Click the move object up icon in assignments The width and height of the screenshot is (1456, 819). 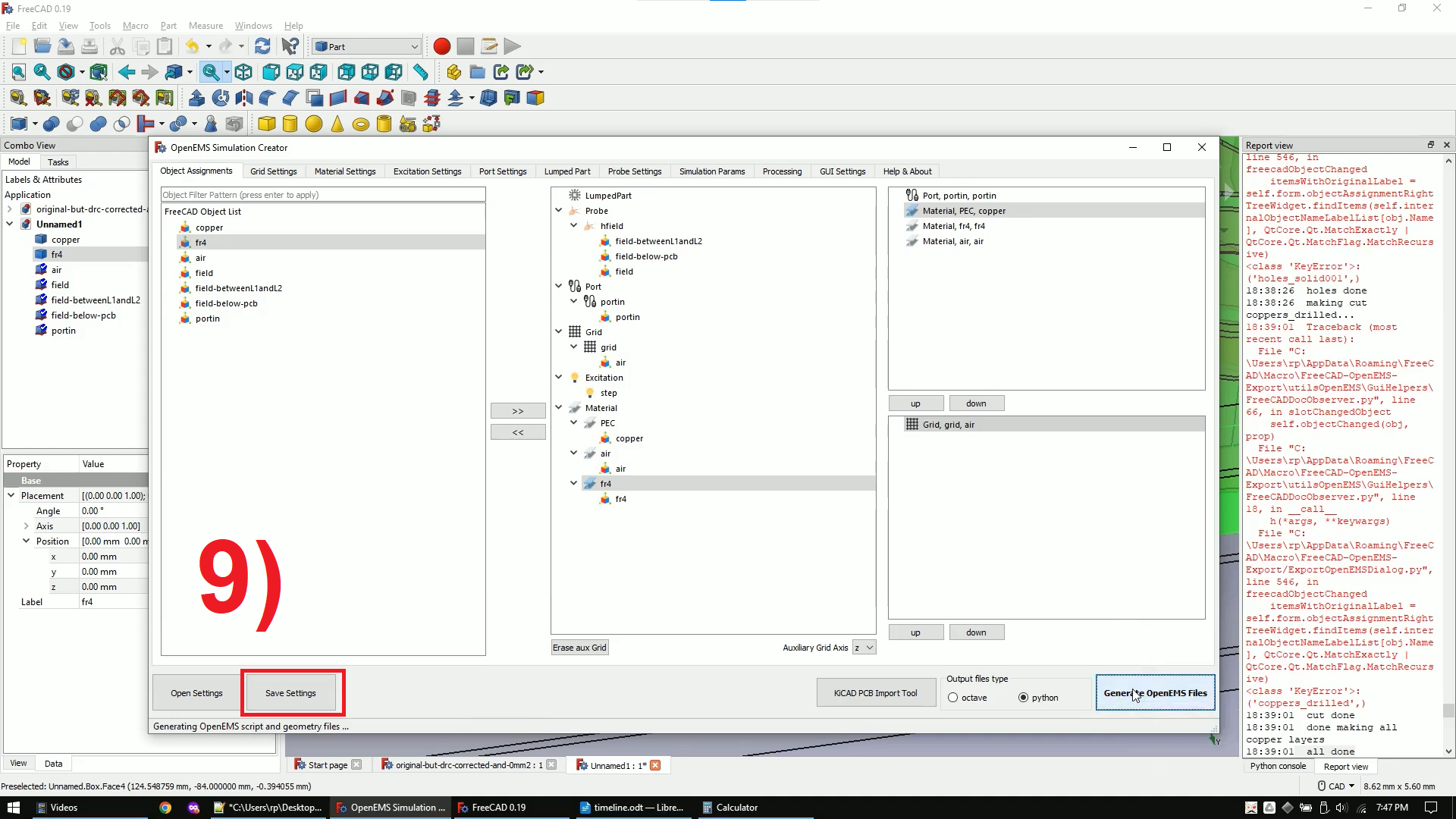pyautogui.click(x=915, y=403)
